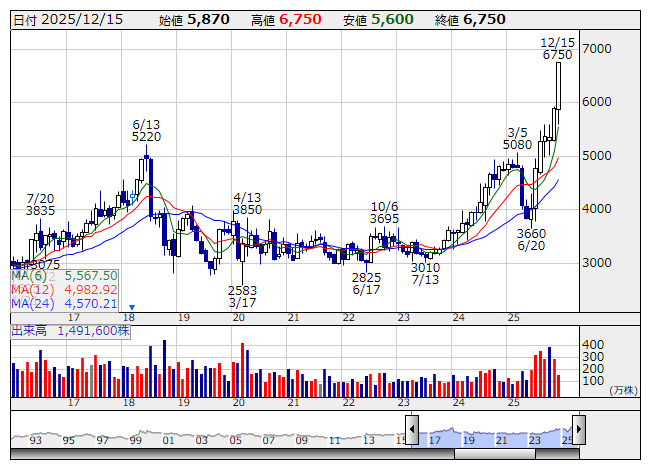
Task: Click the latest tall white candlestick at 6750
Action: coord(558,86)
